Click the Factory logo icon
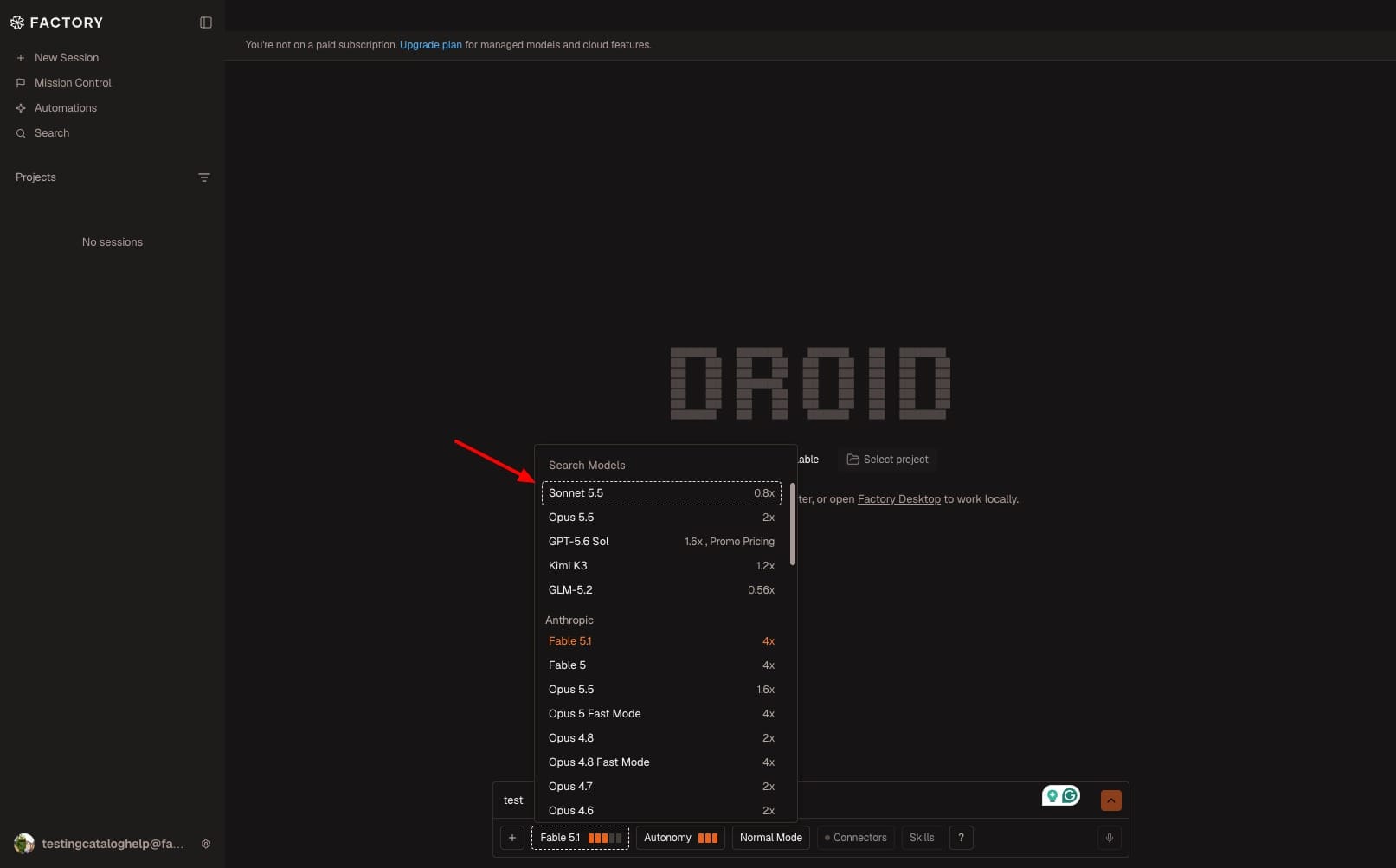1396x868 pixels. pyautogui.click(x=17, y=23)
